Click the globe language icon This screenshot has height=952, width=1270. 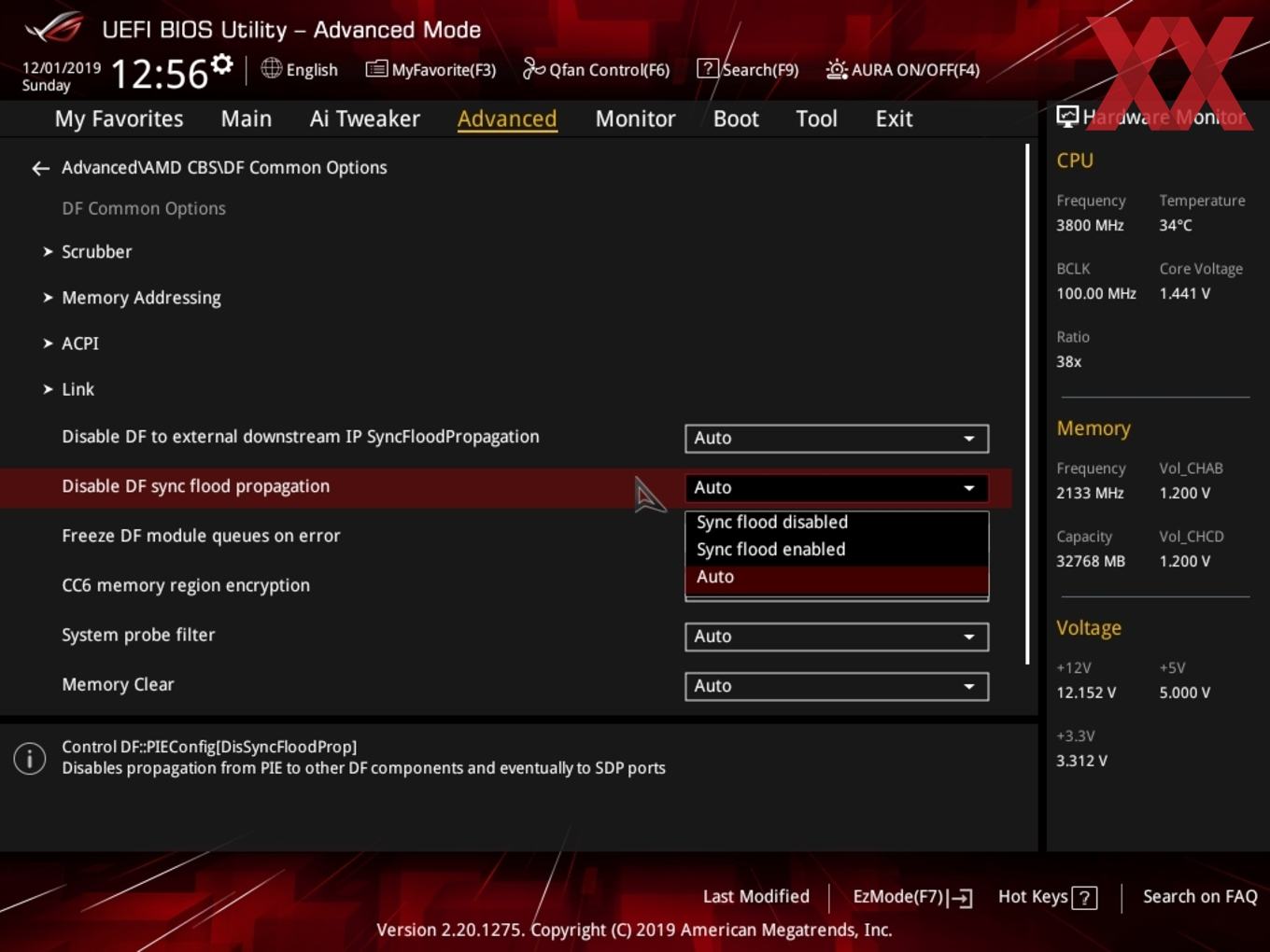tap(271, 68)
